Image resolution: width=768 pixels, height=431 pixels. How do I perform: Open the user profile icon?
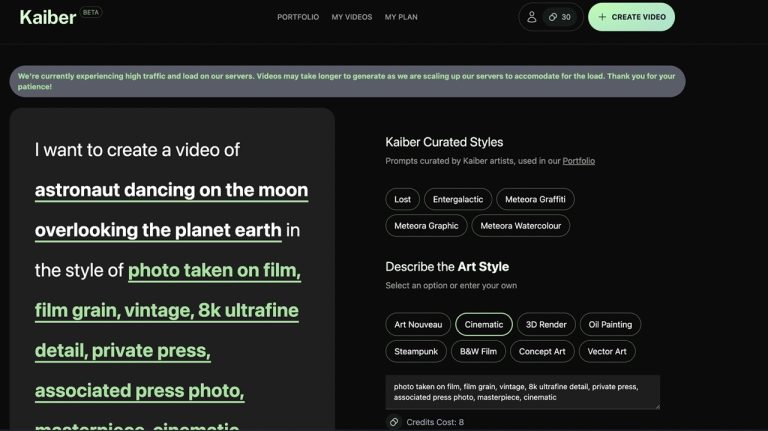point(531,17)
